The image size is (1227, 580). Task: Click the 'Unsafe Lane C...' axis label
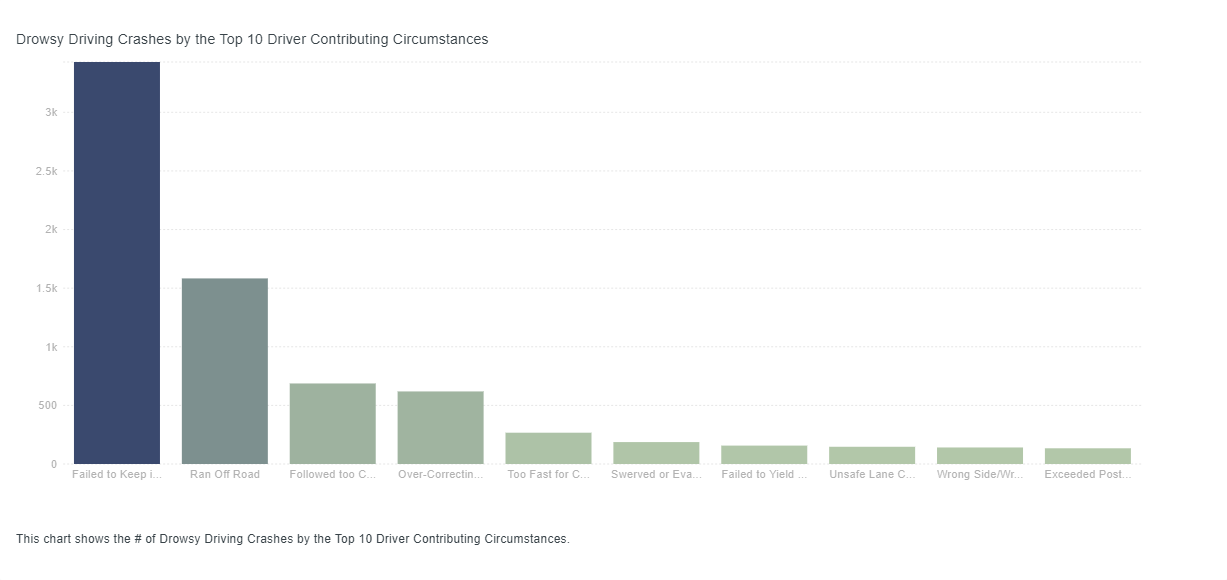pyautogui.click(x=872, y=474)
